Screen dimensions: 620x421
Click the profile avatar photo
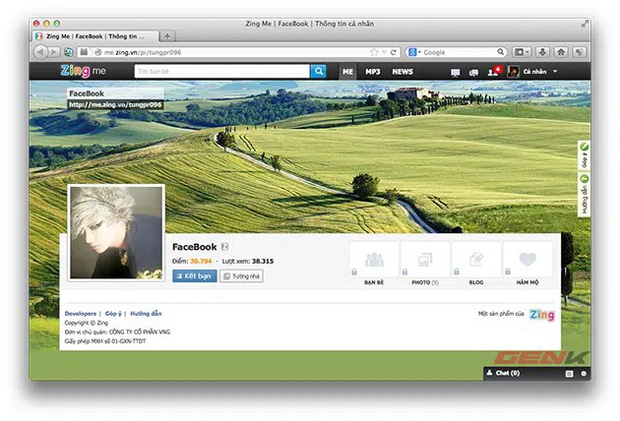point(116,232)
